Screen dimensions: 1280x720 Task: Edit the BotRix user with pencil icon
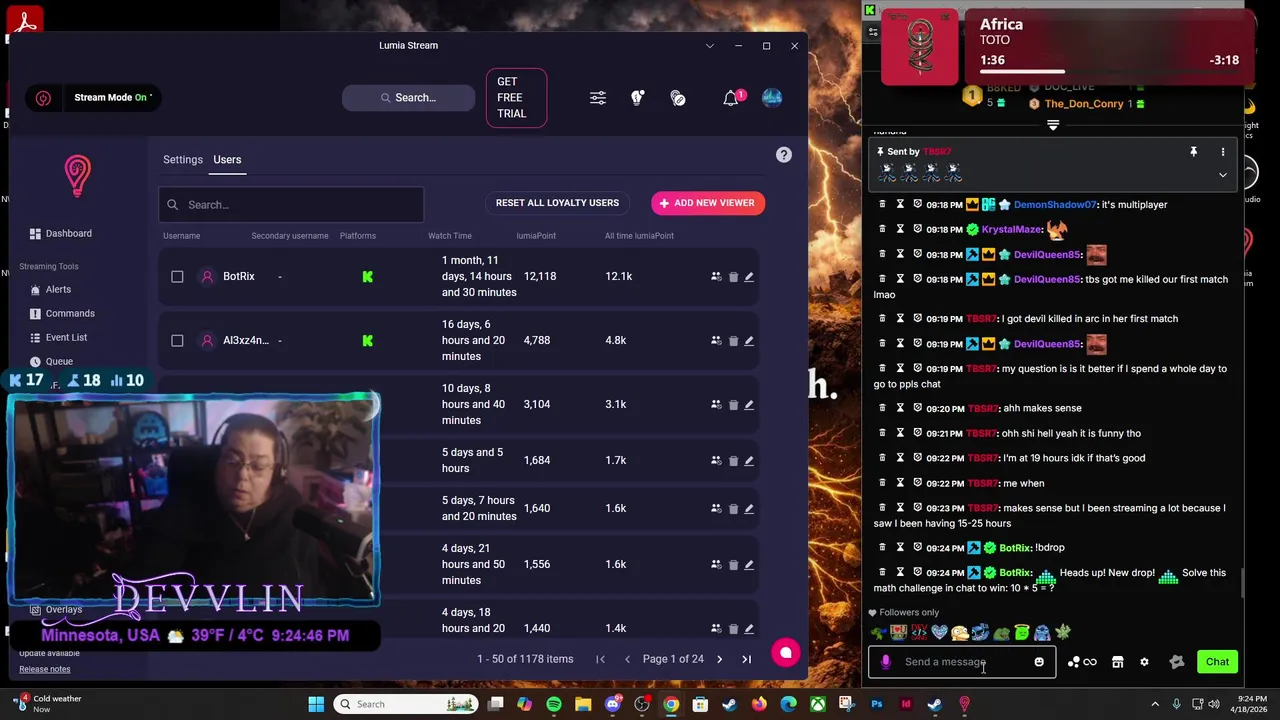(x=749, y=277)
